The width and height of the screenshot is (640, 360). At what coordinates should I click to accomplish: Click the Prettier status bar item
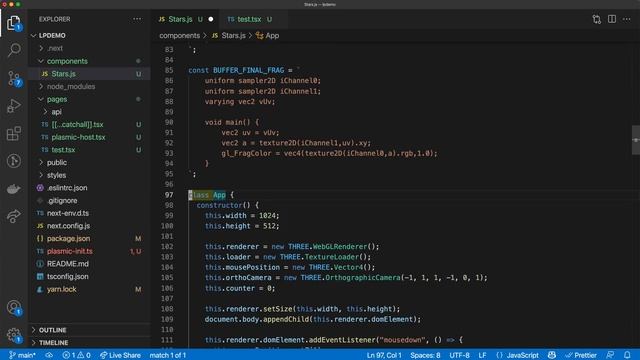(581, 355)
